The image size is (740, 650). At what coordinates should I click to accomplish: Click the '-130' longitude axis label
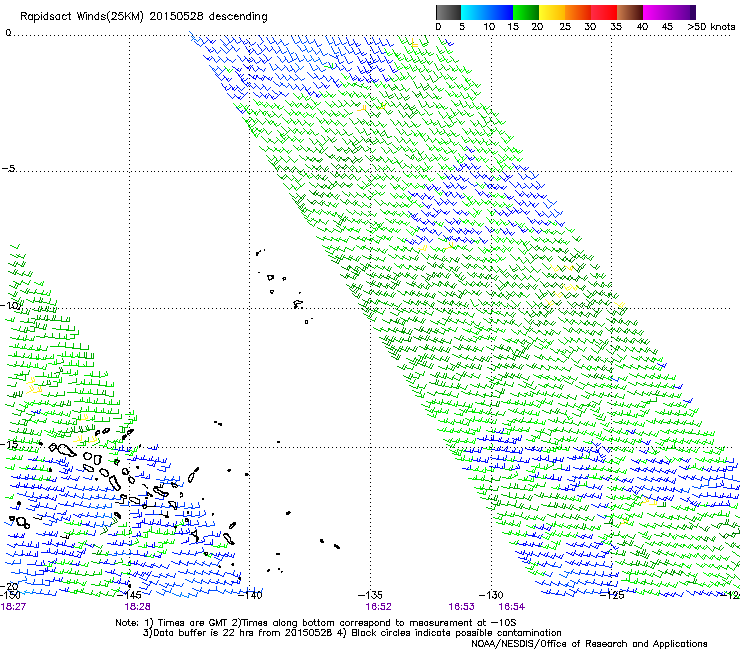[x=491, y=595]
